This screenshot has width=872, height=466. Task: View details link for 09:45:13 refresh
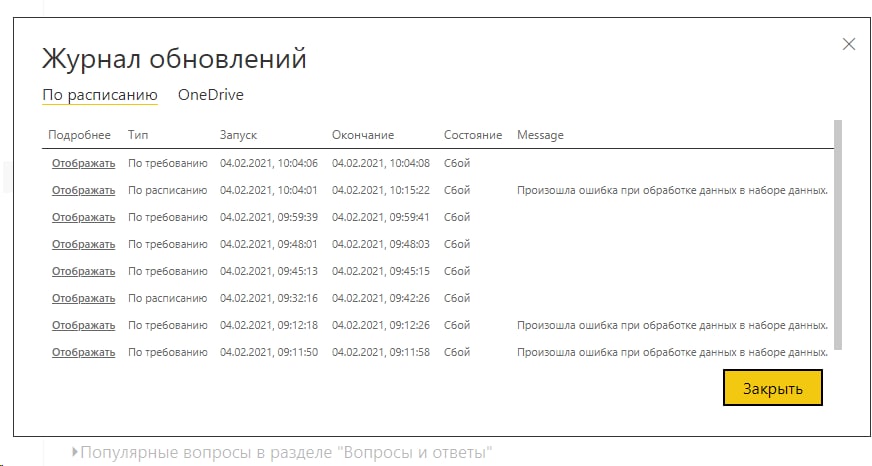pos(83,271)
